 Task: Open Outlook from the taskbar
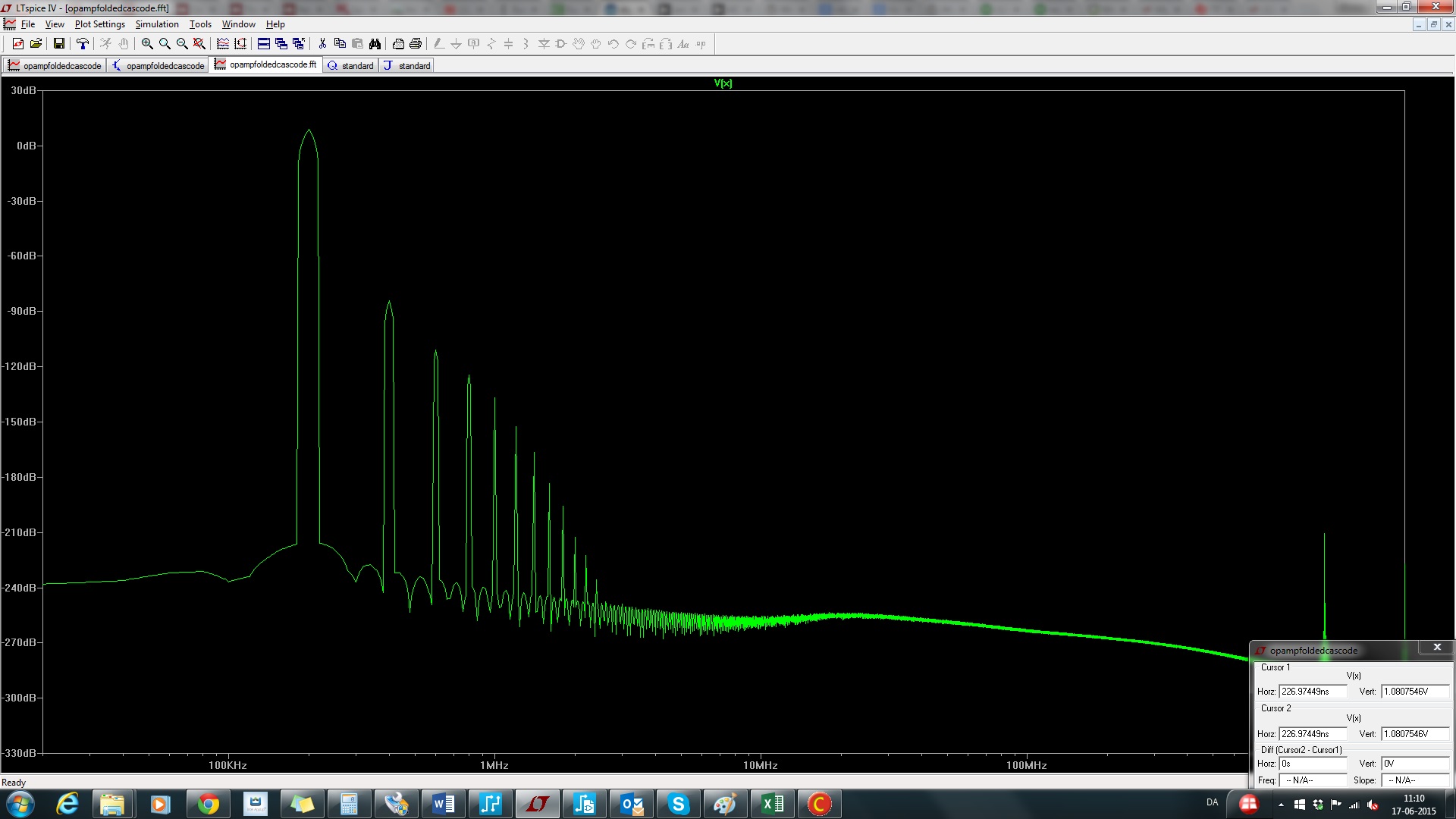[x=631, y=804]
